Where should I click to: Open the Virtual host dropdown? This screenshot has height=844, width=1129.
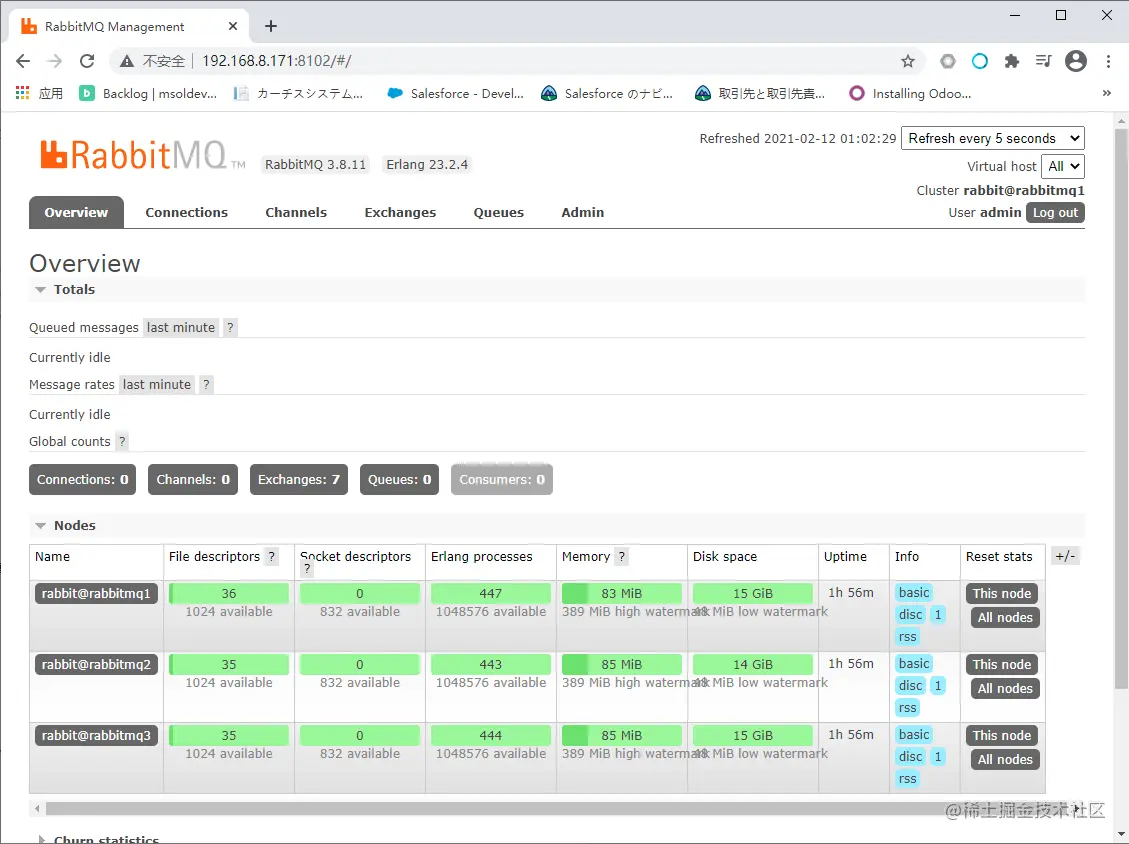tap(1063, 166)
